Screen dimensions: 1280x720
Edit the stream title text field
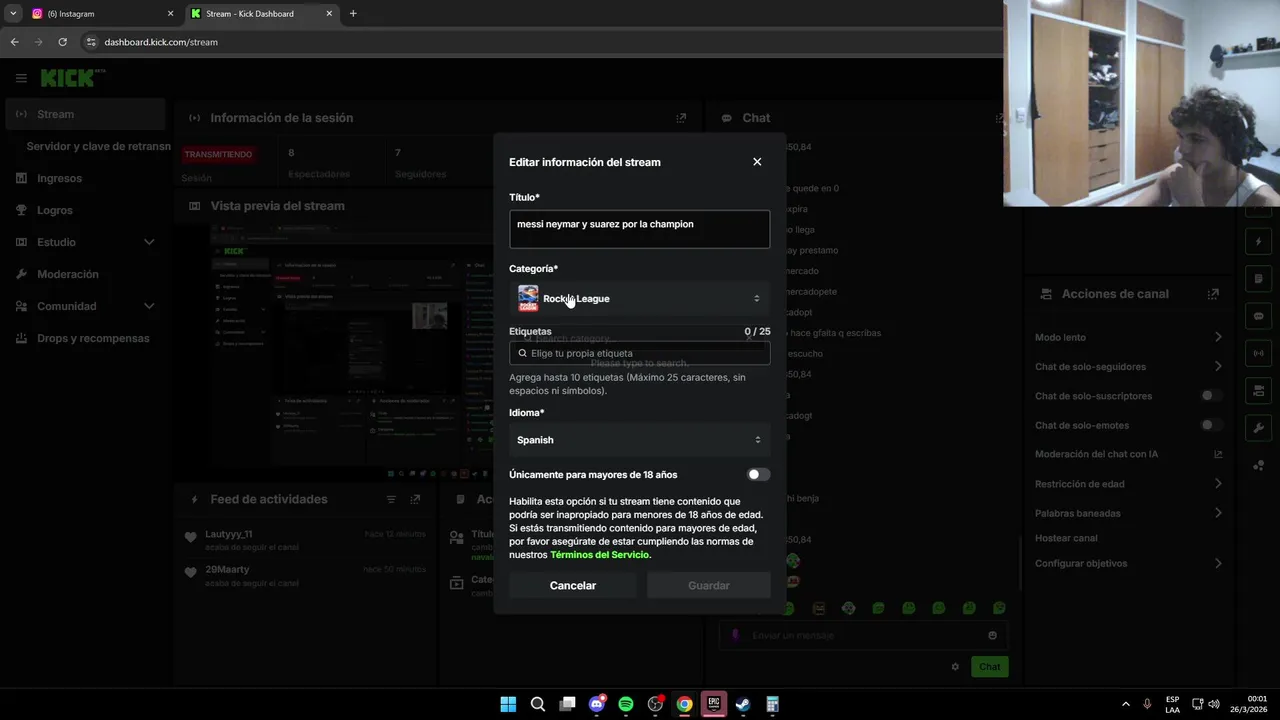pyautogui.click(x=639, y=229)
